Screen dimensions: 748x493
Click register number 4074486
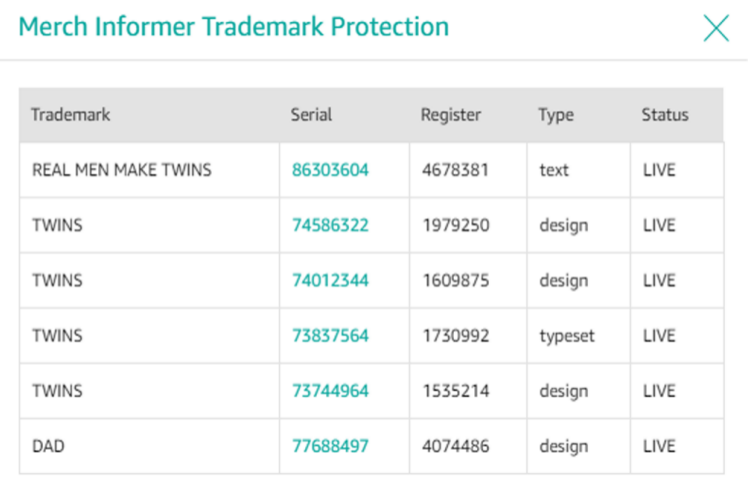(456, 446)
